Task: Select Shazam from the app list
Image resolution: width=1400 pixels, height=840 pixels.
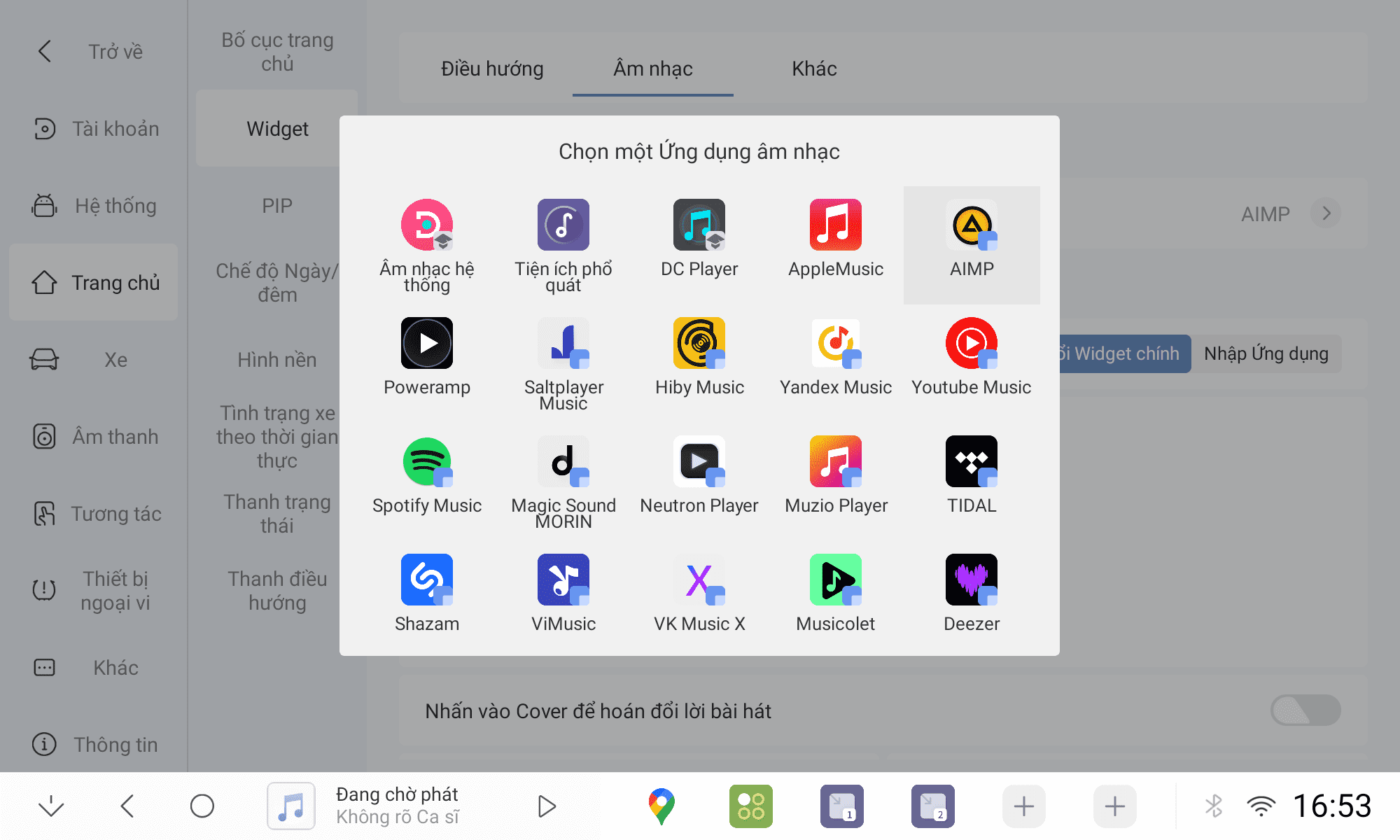Action: coord(426,580)
